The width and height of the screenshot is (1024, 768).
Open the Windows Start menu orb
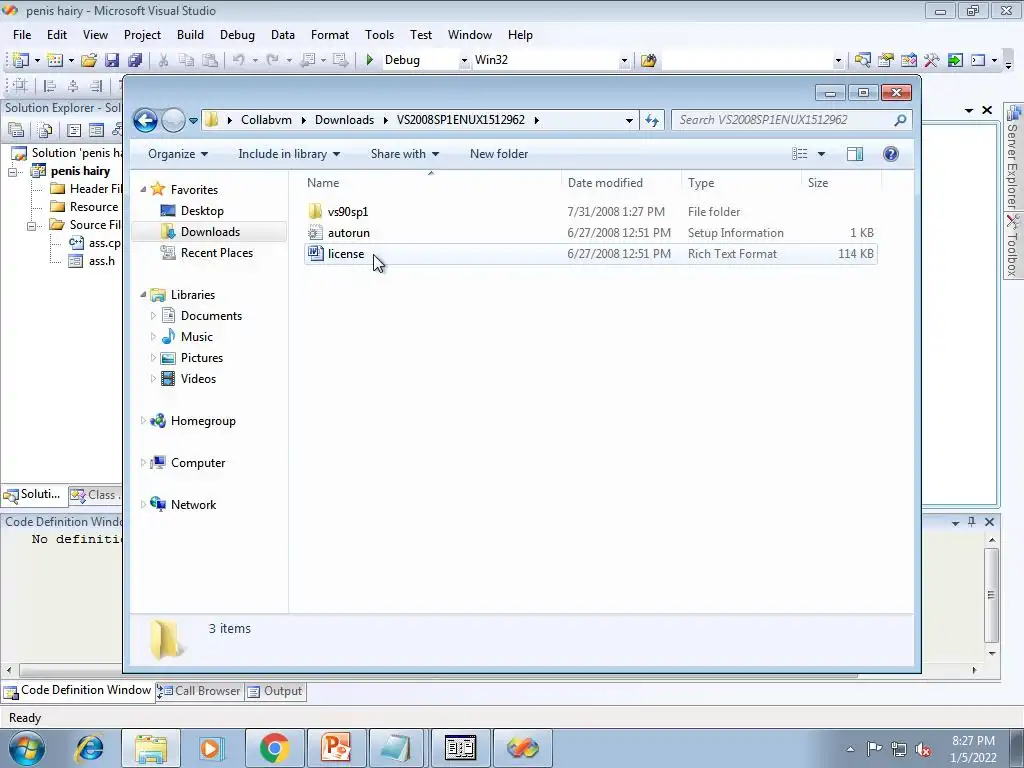26,748
